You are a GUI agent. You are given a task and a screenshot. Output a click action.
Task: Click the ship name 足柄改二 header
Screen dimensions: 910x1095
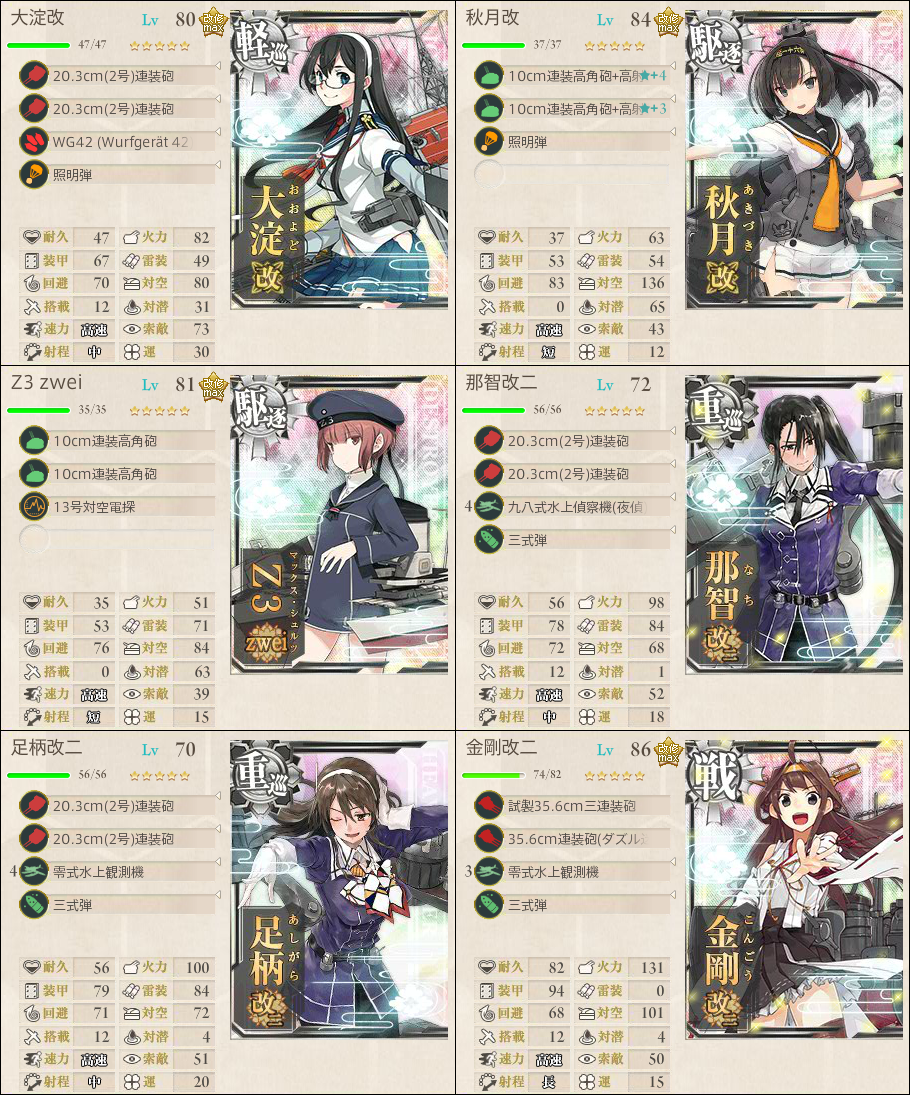pyautogui.click(x=47, y=748)
